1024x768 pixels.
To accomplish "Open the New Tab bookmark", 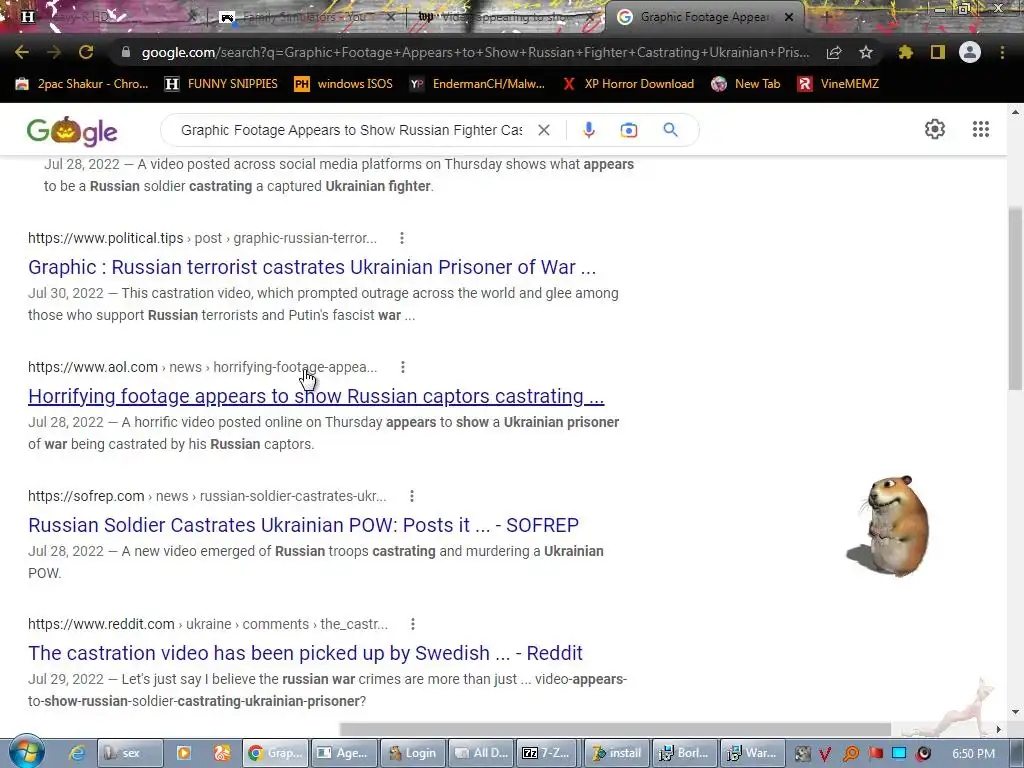I will coord(746,84).
